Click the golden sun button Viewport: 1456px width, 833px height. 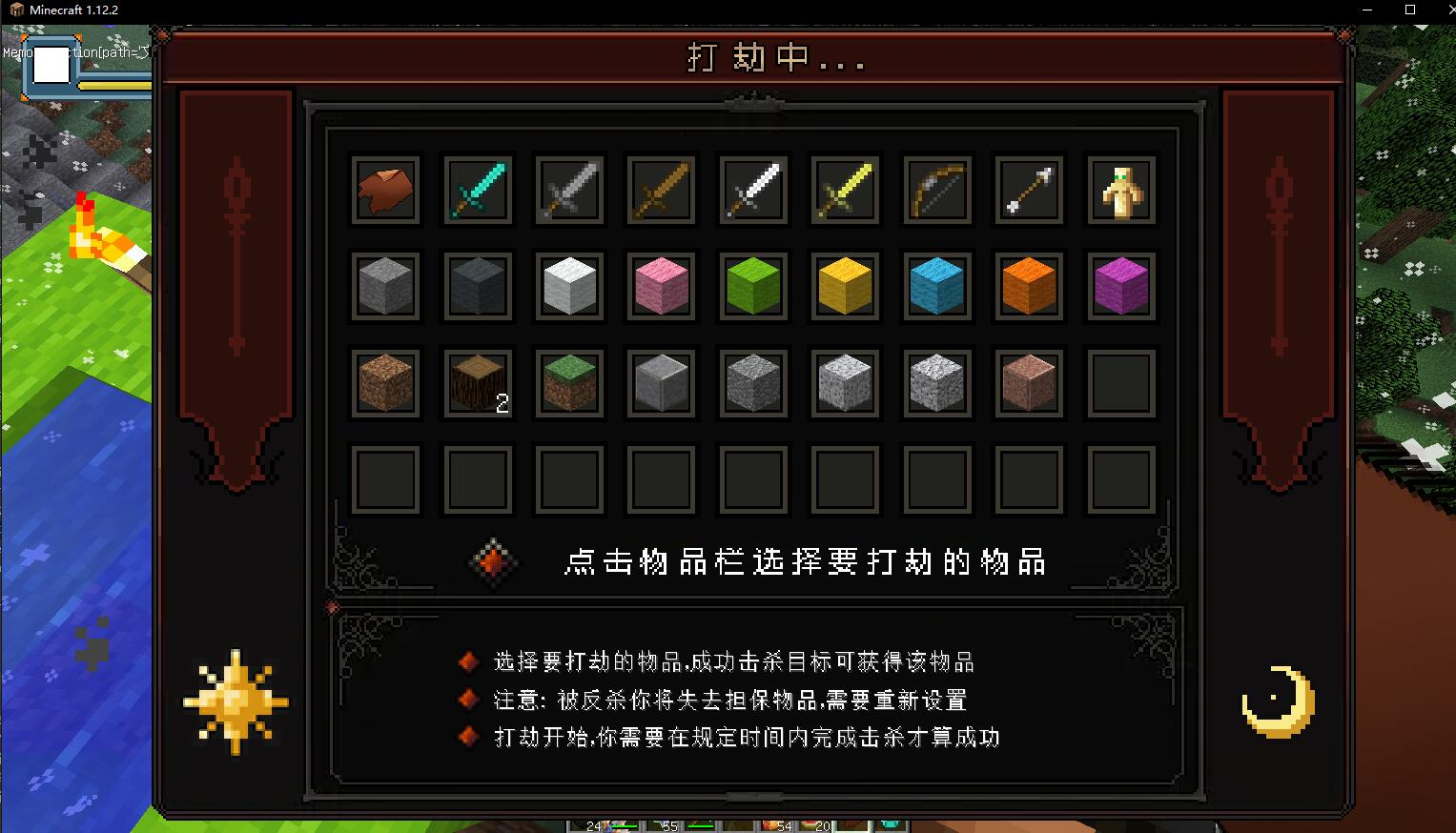(236, 702)
